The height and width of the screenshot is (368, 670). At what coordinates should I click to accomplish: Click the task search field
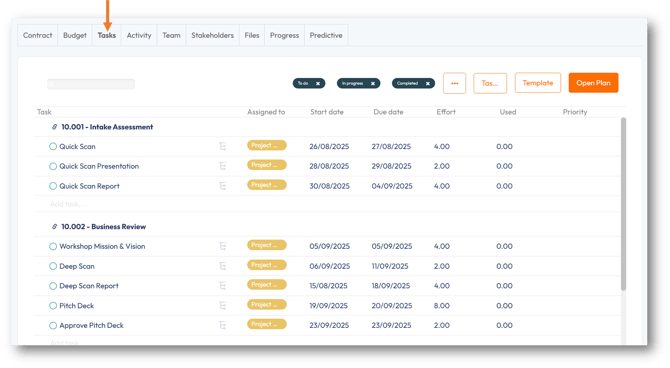pos(91,84)
